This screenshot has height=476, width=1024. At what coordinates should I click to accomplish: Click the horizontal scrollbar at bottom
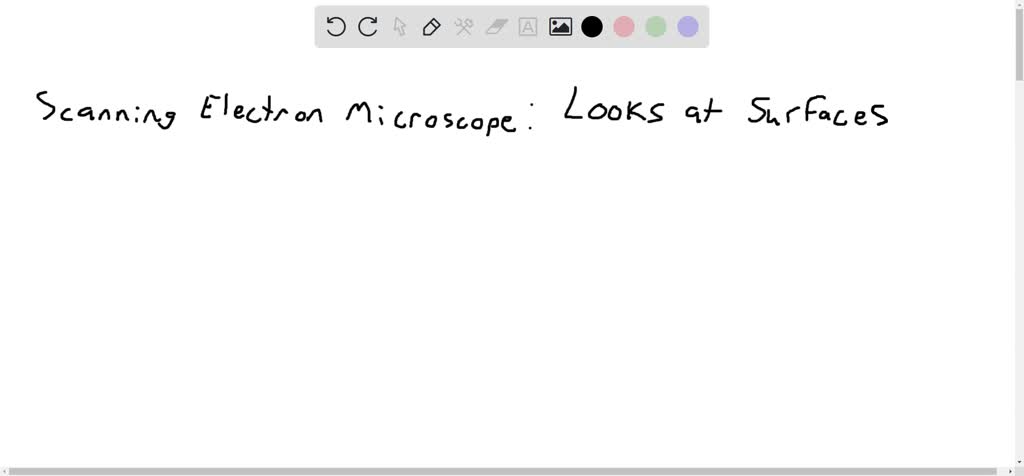click(x=503, y=471)
